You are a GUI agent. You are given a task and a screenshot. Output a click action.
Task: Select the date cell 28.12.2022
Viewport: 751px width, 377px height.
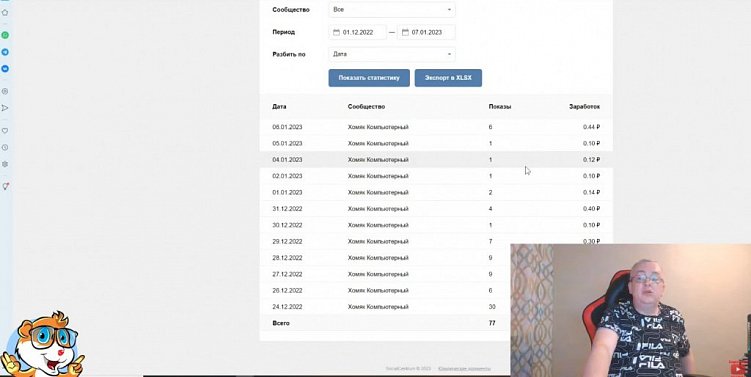[x=287, y=258]
